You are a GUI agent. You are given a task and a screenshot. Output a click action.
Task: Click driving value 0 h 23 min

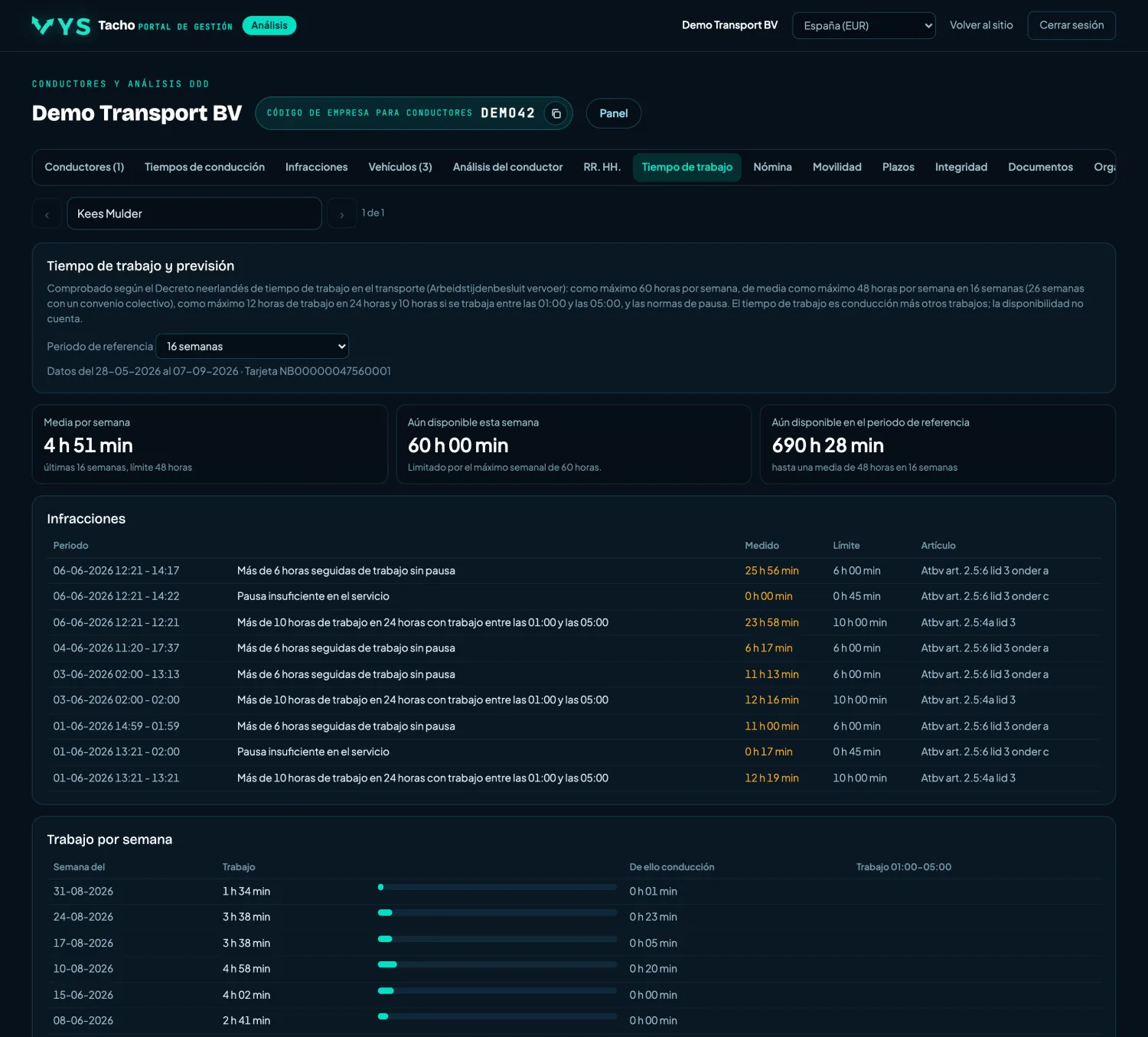point(653,917)
